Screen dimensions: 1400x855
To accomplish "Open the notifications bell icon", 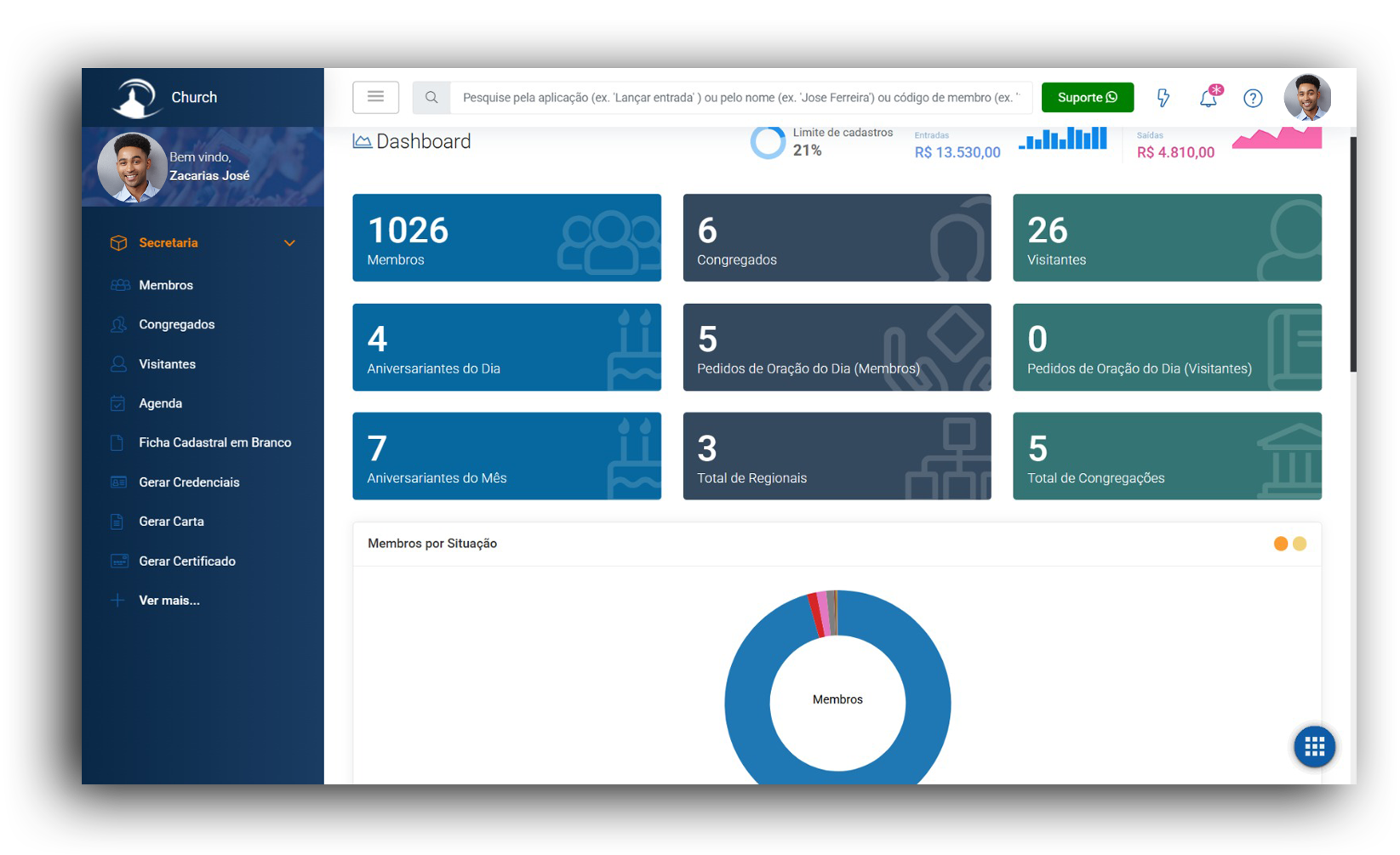I will click(1209, 98).
